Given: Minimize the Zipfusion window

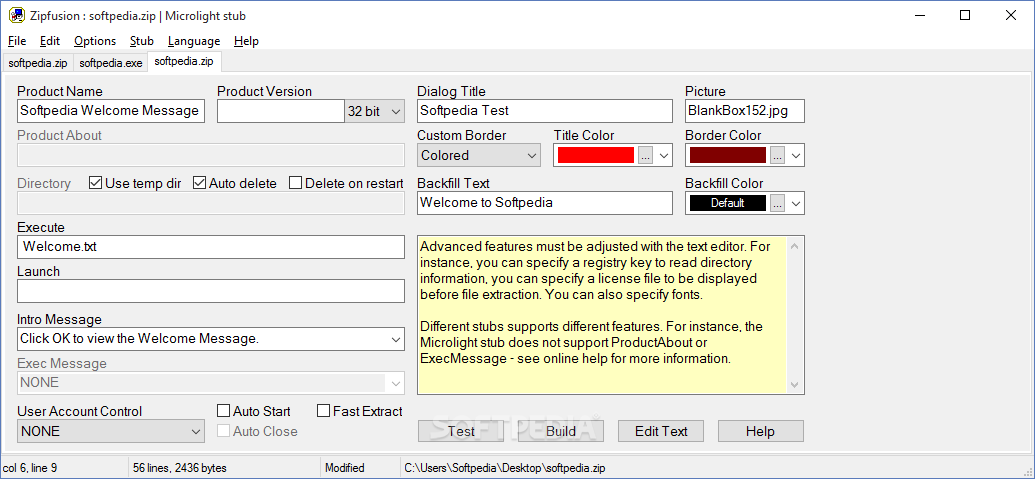Looking at the screenshot, I should [x=919, y=16].
